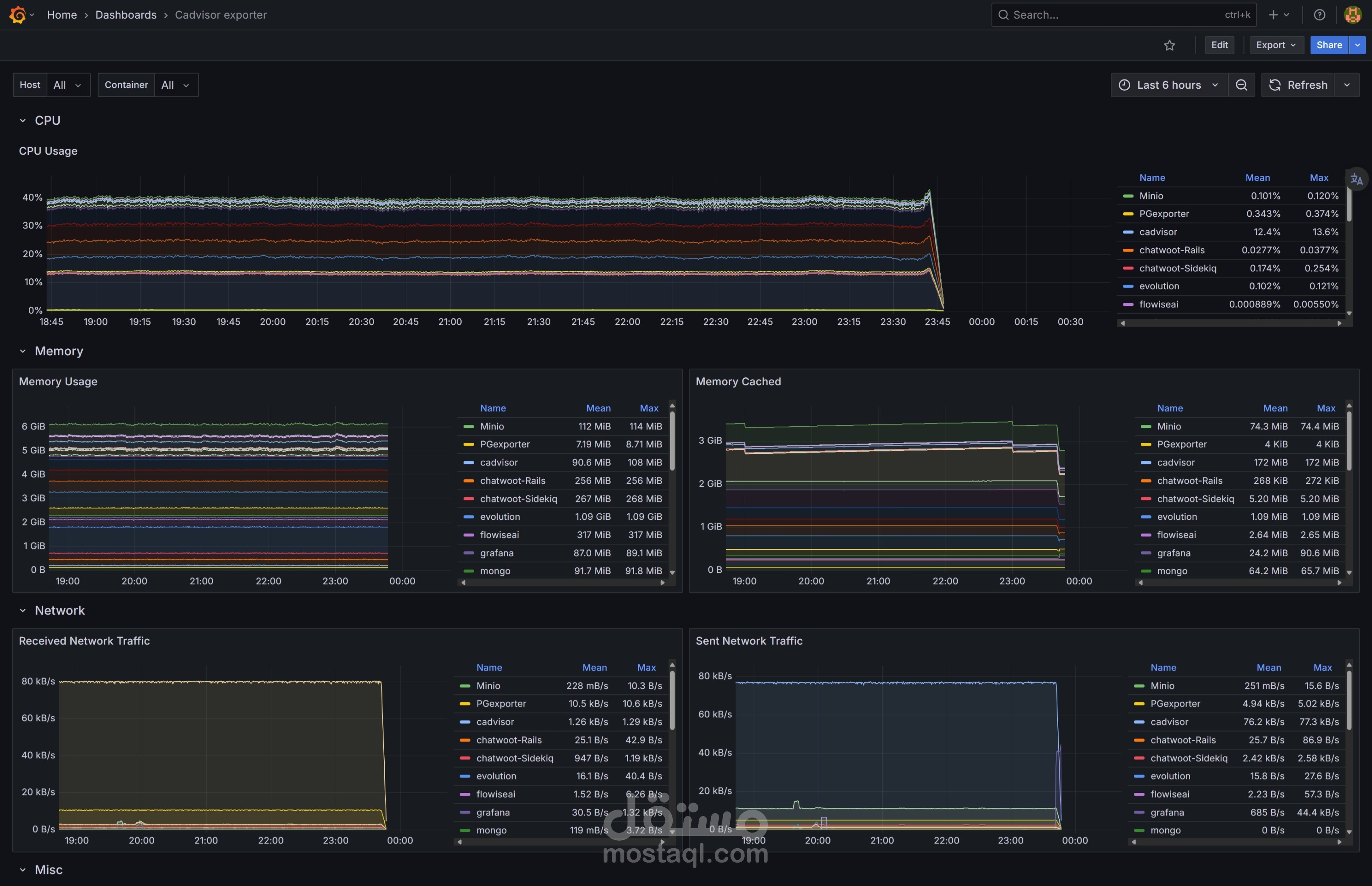Open the Last 6 hours time picker
The height and width of the screenshot is (886, 1372).
(x=1169, y=85)
